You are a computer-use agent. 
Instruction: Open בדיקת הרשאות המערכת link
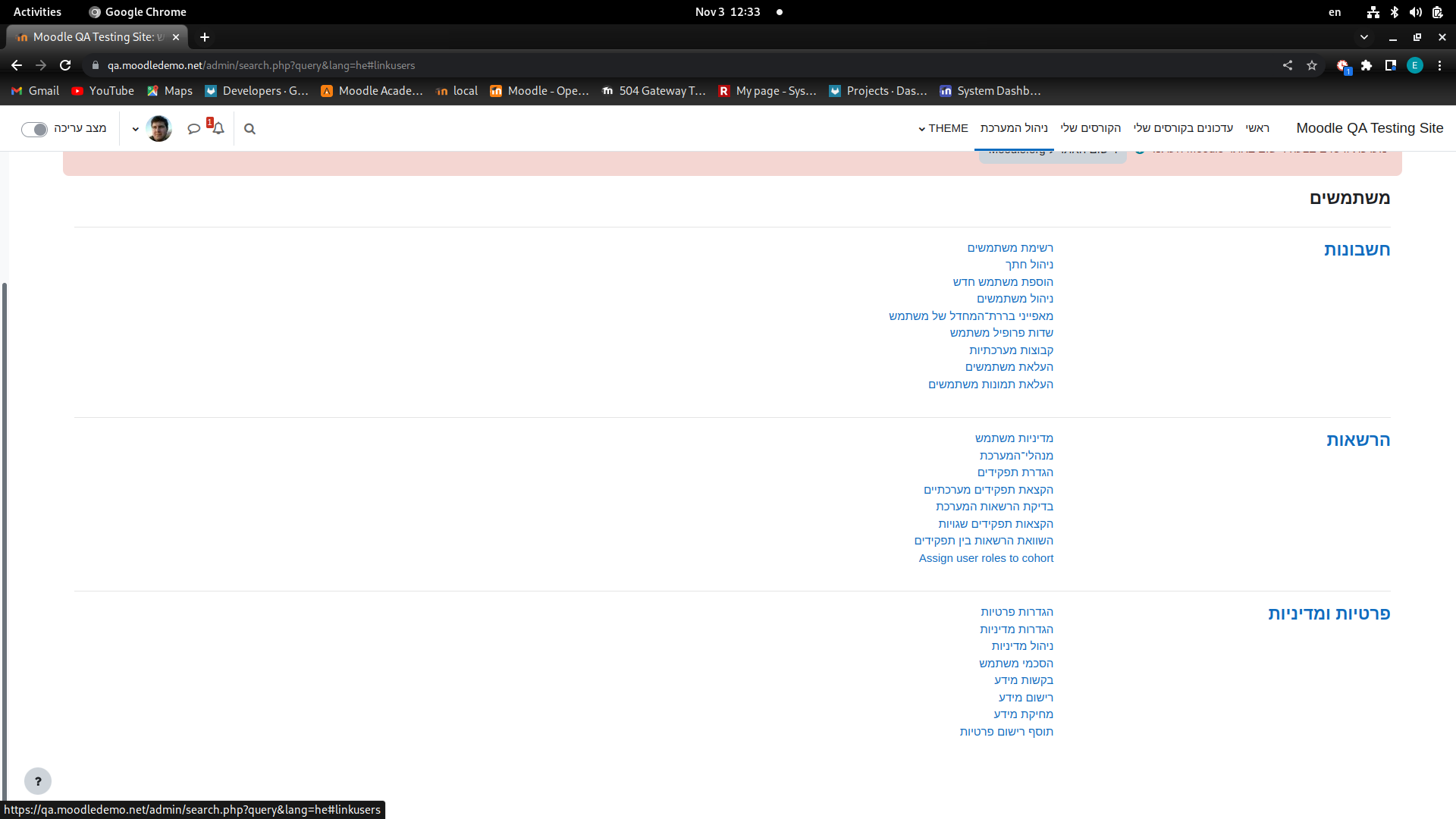click(x=994, y=507)
